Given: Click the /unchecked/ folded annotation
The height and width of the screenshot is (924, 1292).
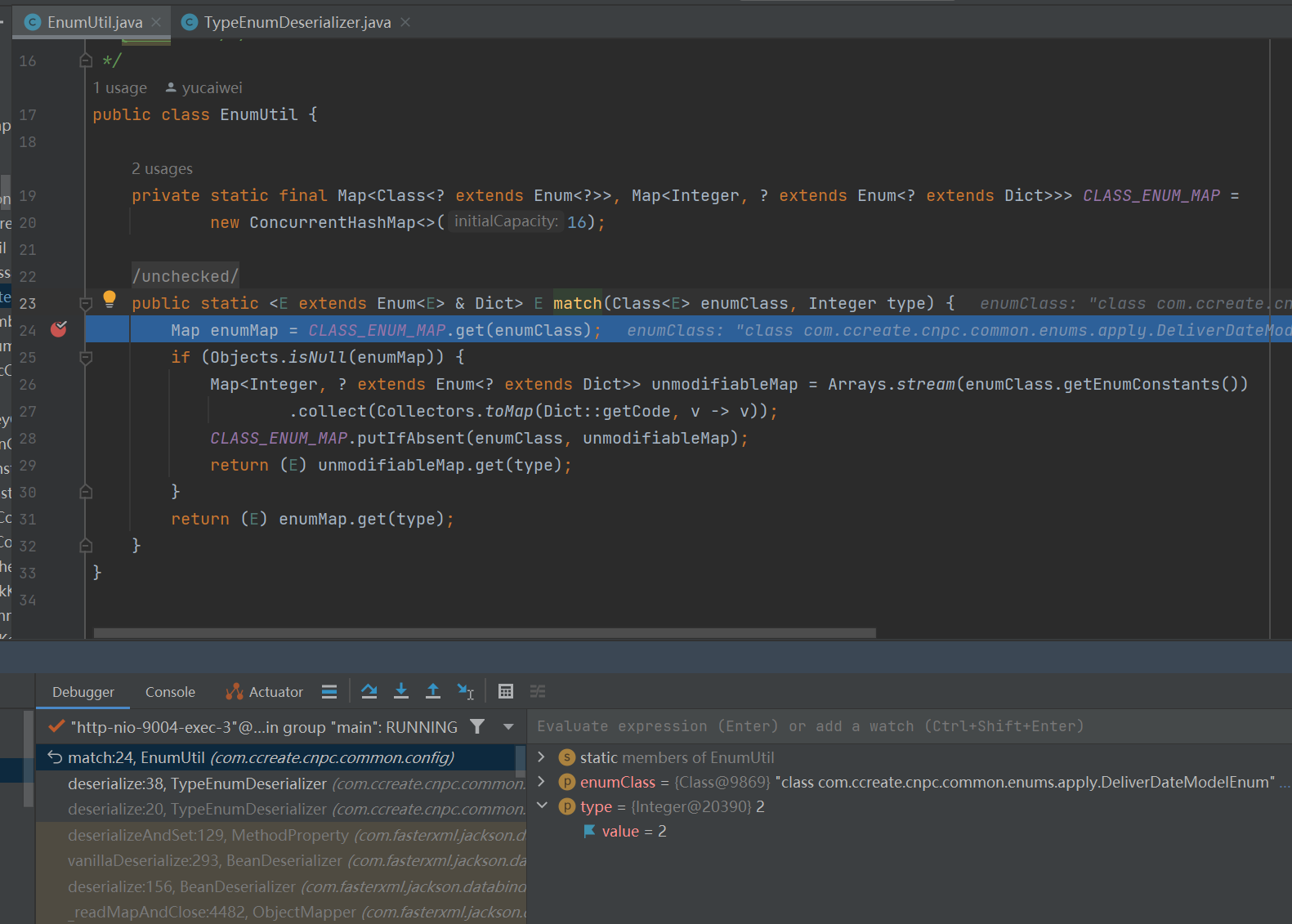Looking at the screenshot, I should pyautogui.click(x=186, y=276).
